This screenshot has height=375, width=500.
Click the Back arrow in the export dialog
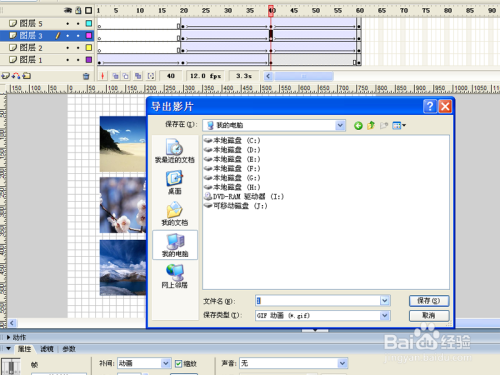358,126
